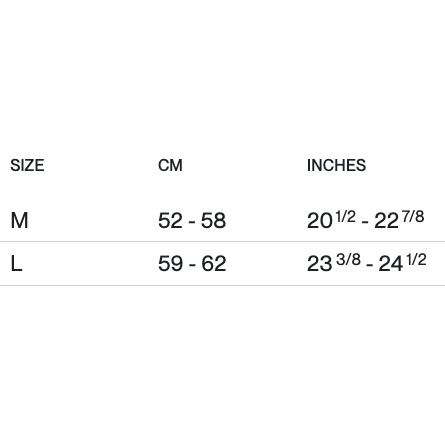Image resolution: width=445 pixels, height=445 pixels.
Task: Select the L size label
Action: coord(16,264)
